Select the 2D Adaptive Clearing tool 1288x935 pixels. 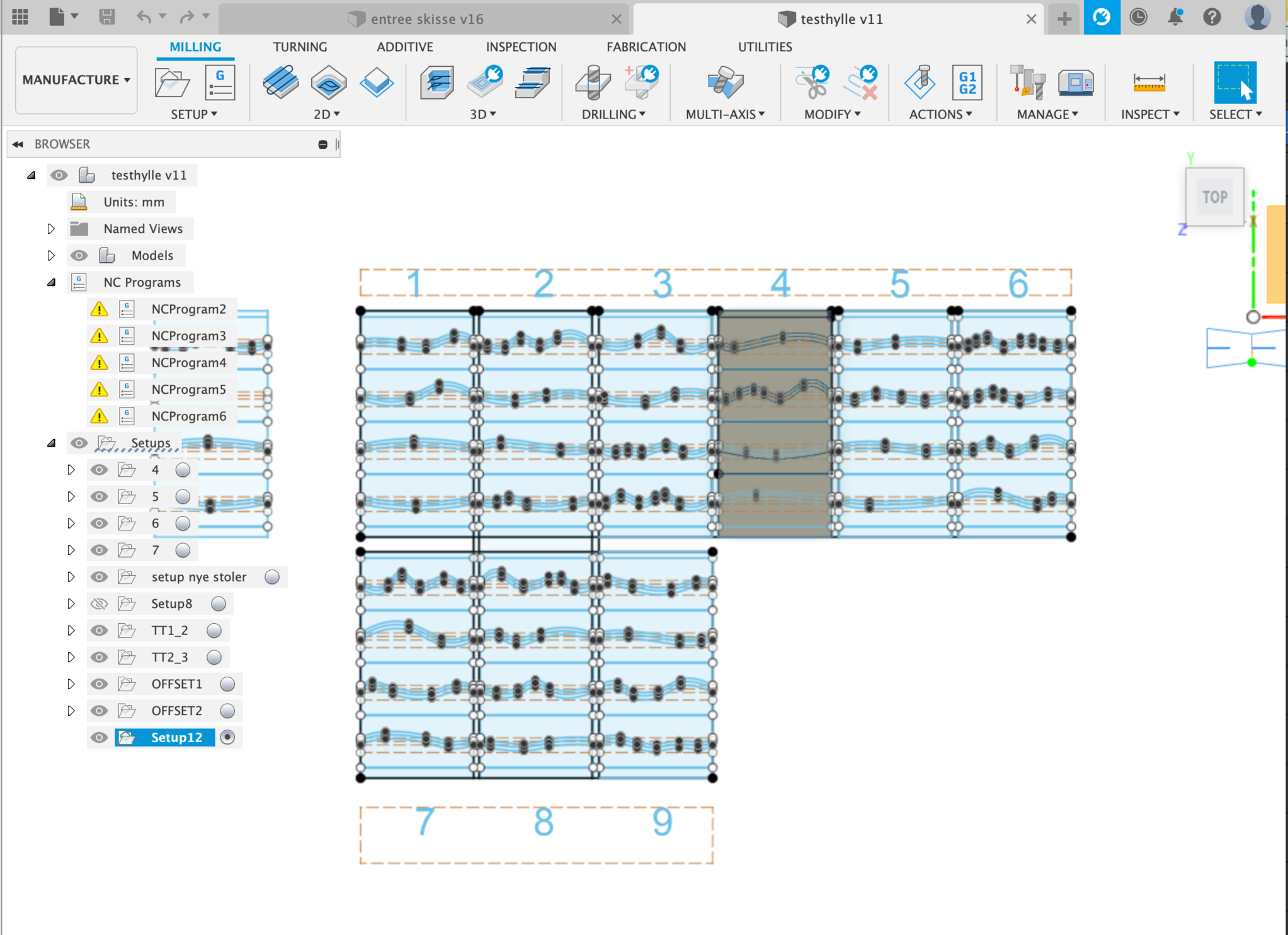280,83
